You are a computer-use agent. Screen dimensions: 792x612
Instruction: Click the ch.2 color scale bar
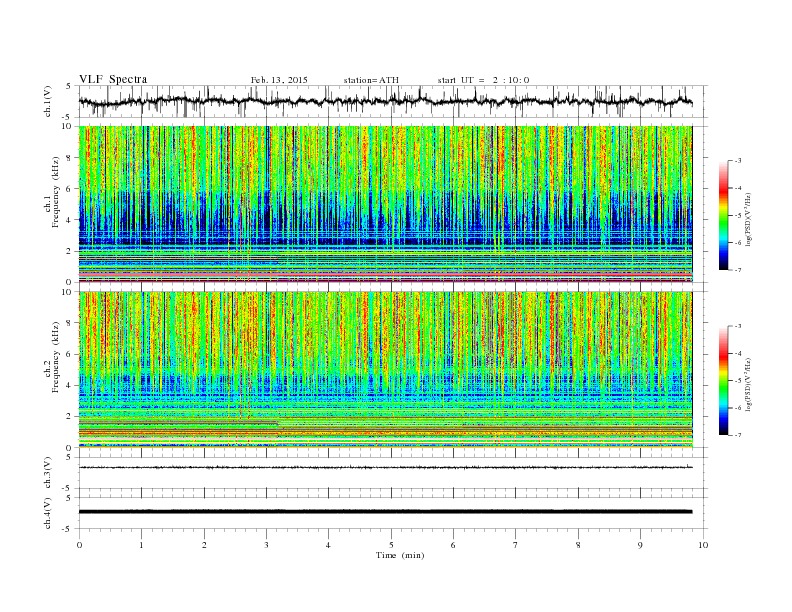723,380
